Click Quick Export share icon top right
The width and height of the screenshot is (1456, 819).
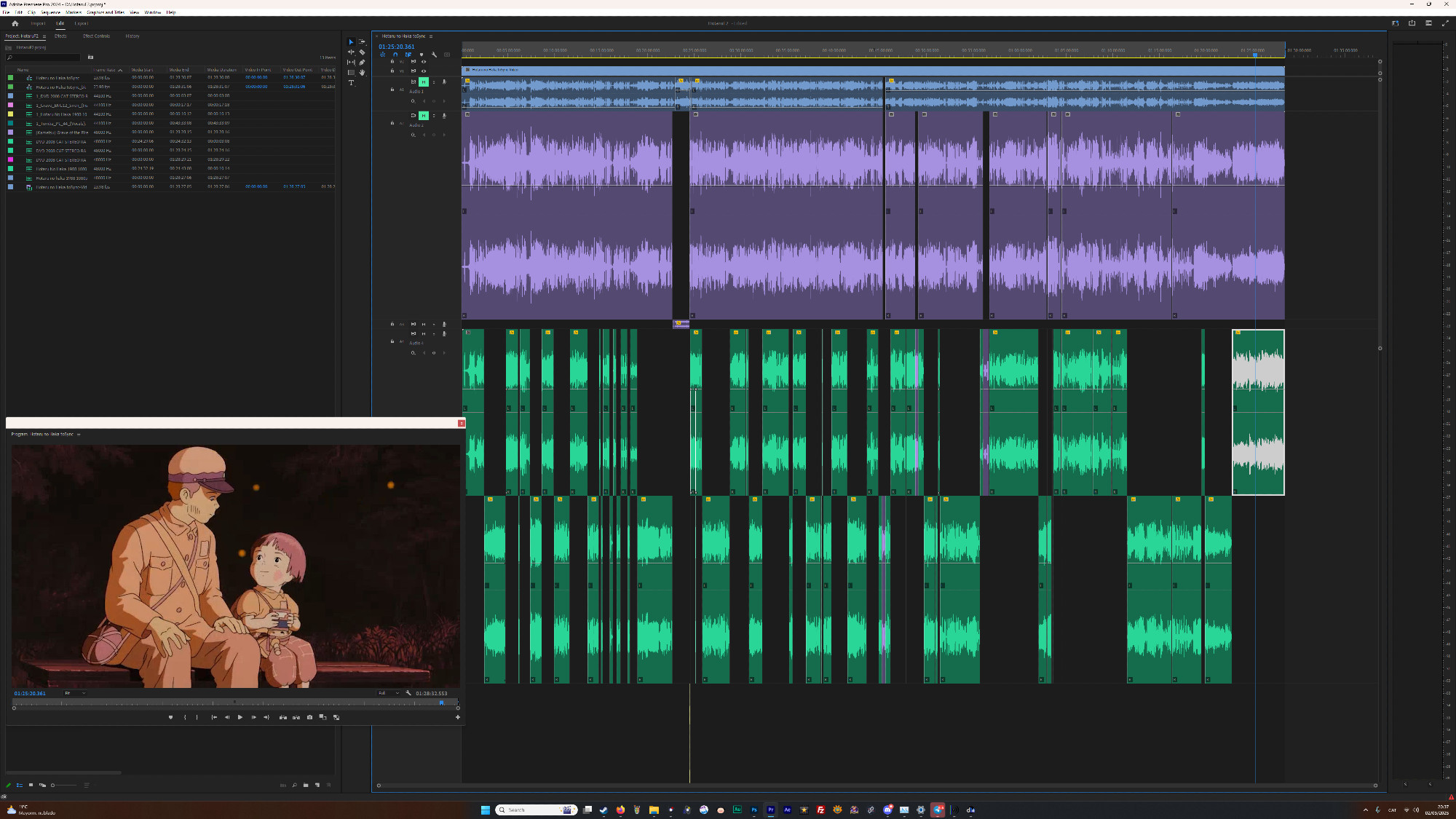1412,23
